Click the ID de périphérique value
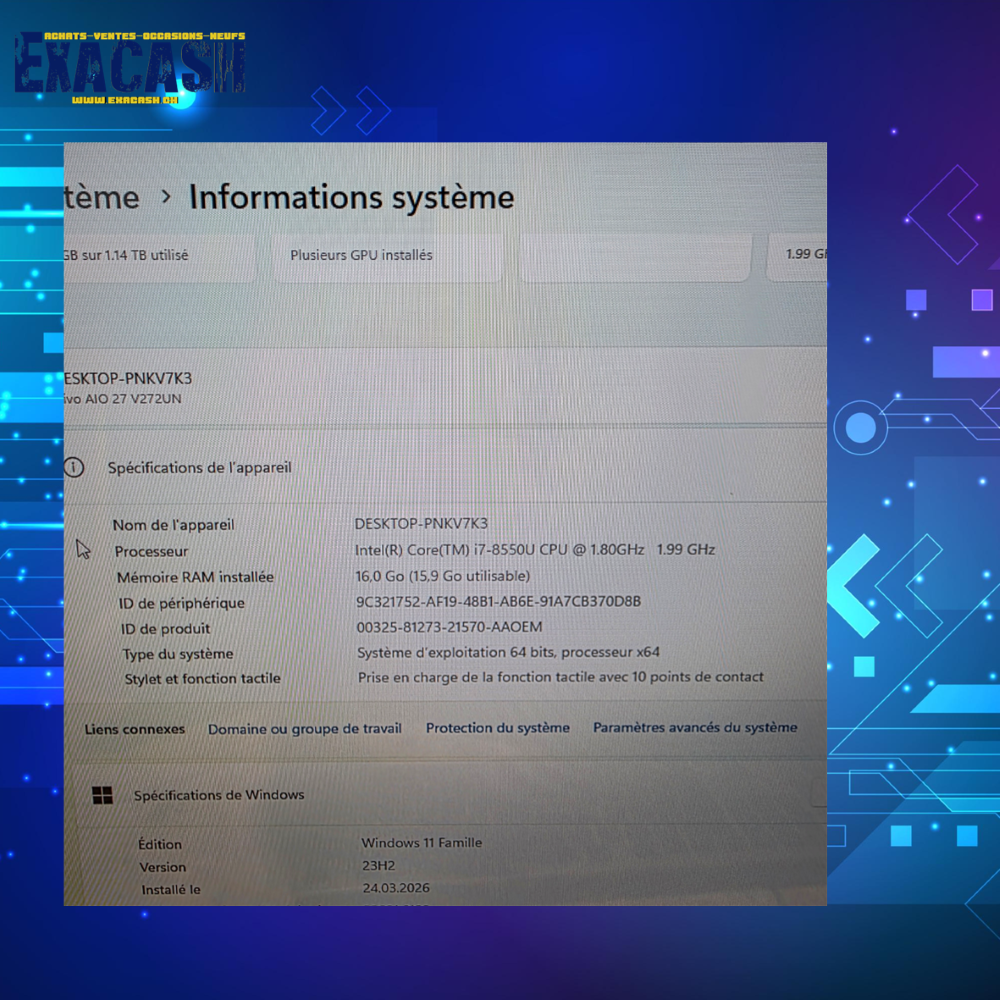Image resolution: width=1000 pixels, height=1000 pixels. coord(498,602)
